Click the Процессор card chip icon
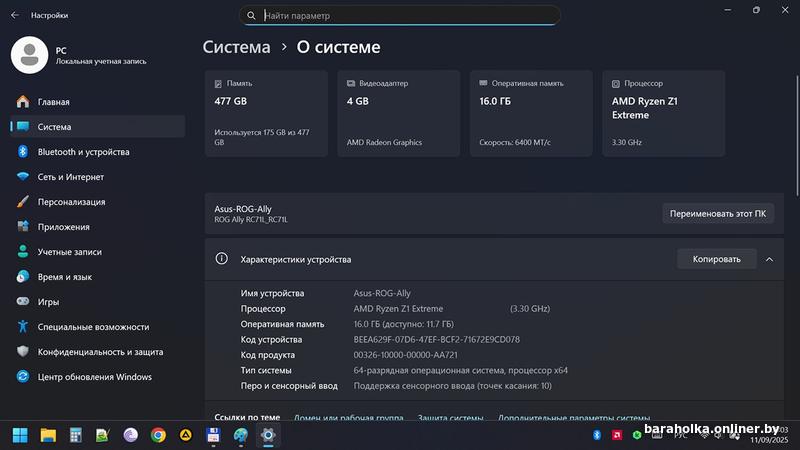Viewport: 800px width, 450px height. coord(616,84)
